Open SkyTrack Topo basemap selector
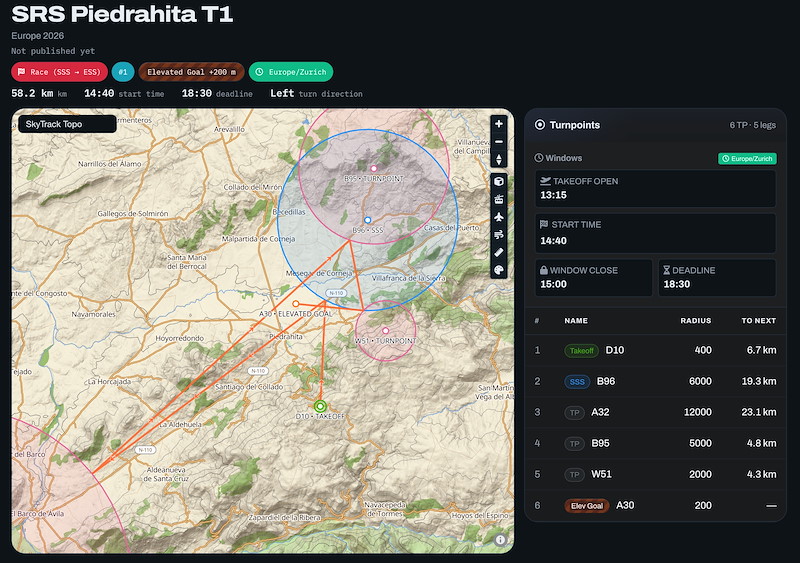 point(67,124)
